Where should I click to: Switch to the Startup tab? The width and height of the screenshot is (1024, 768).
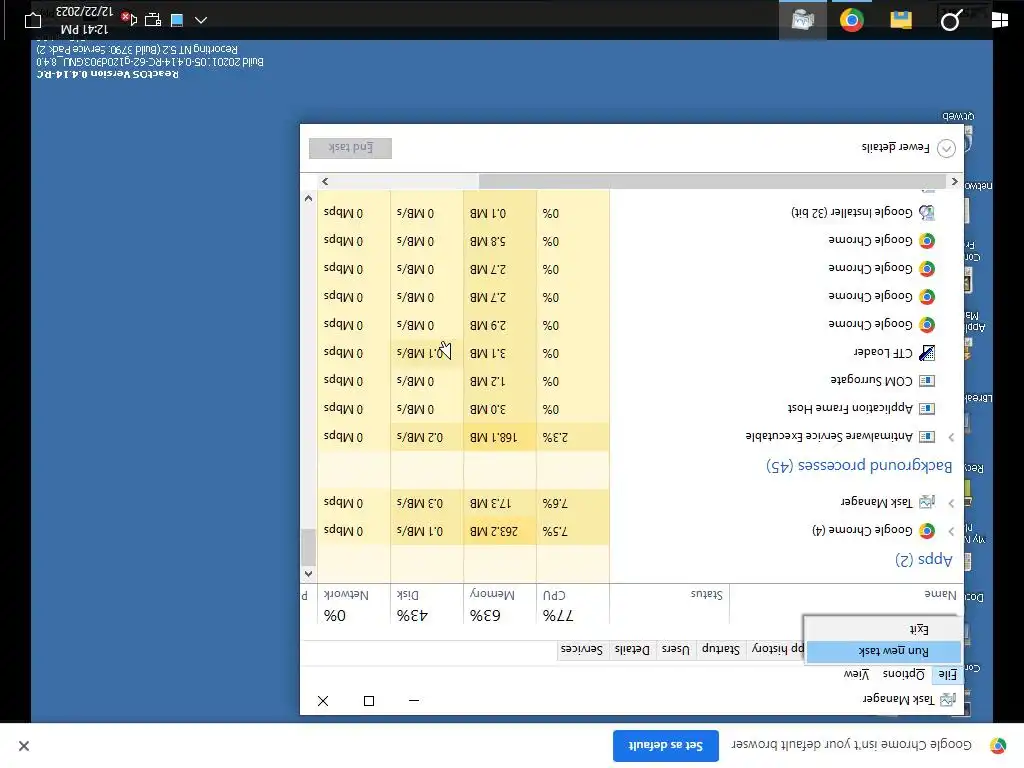click(720, 649)
